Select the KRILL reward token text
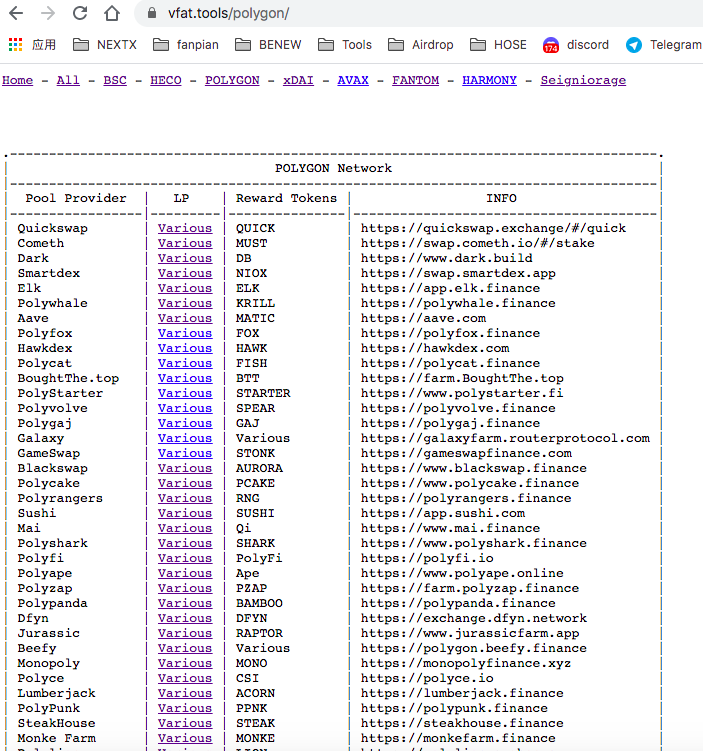 [255, 303]
